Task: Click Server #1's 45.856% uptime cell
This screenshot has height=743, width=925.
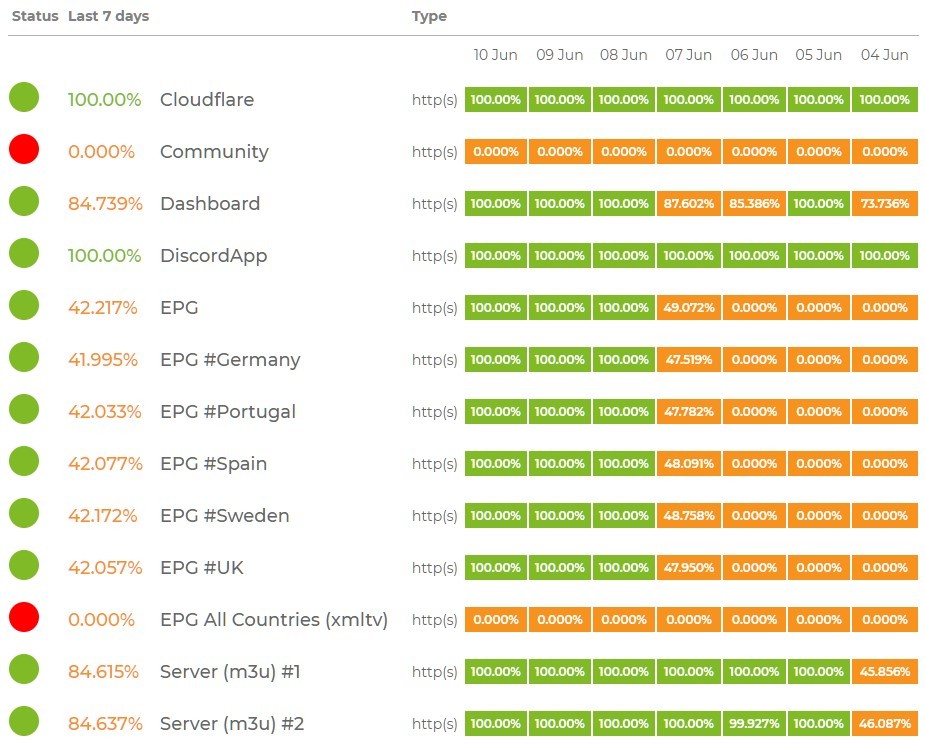Action: click(x=885, y=672)
